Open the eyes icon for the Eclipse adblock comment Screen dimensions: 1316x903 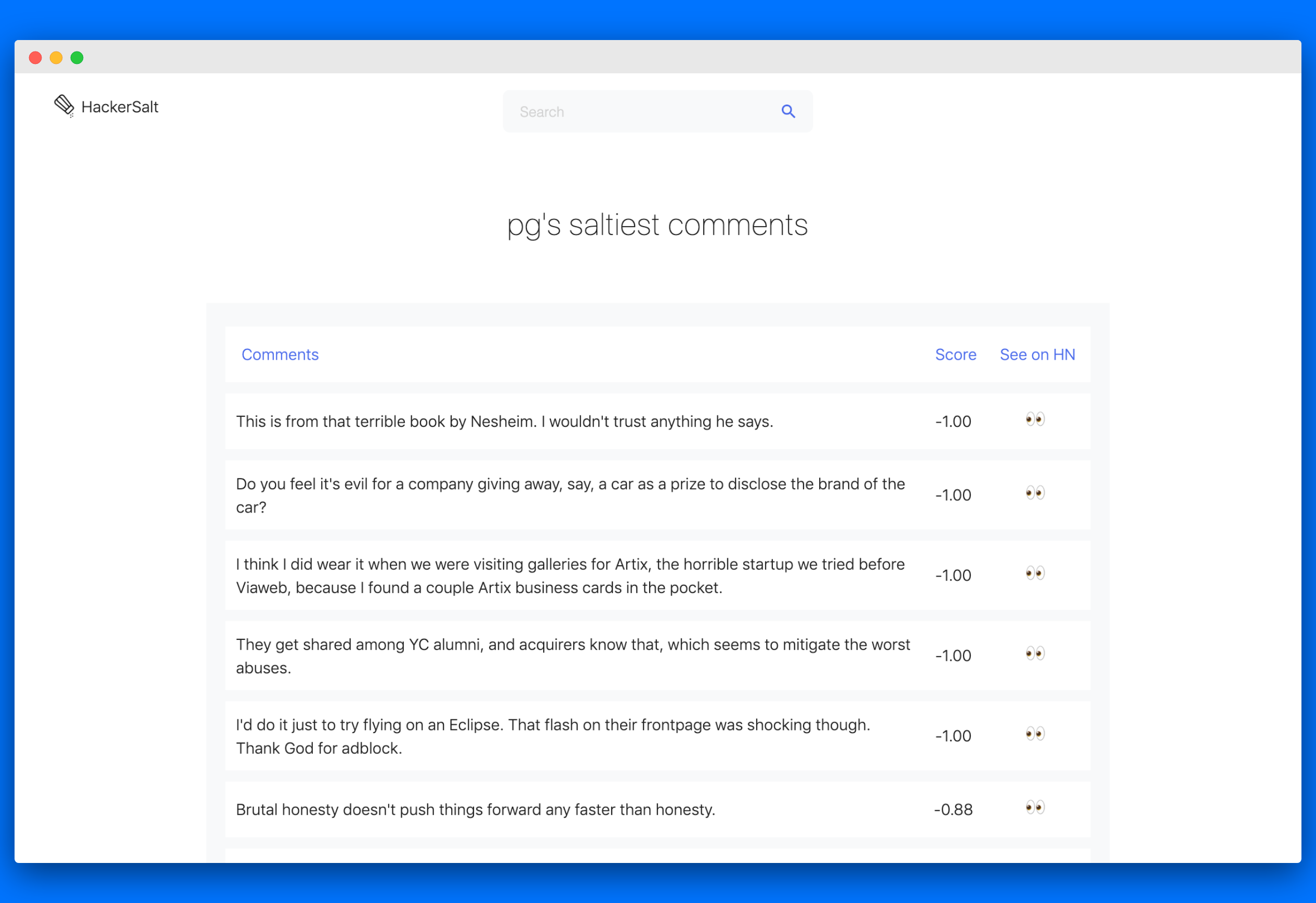[x=1035, y=734]
